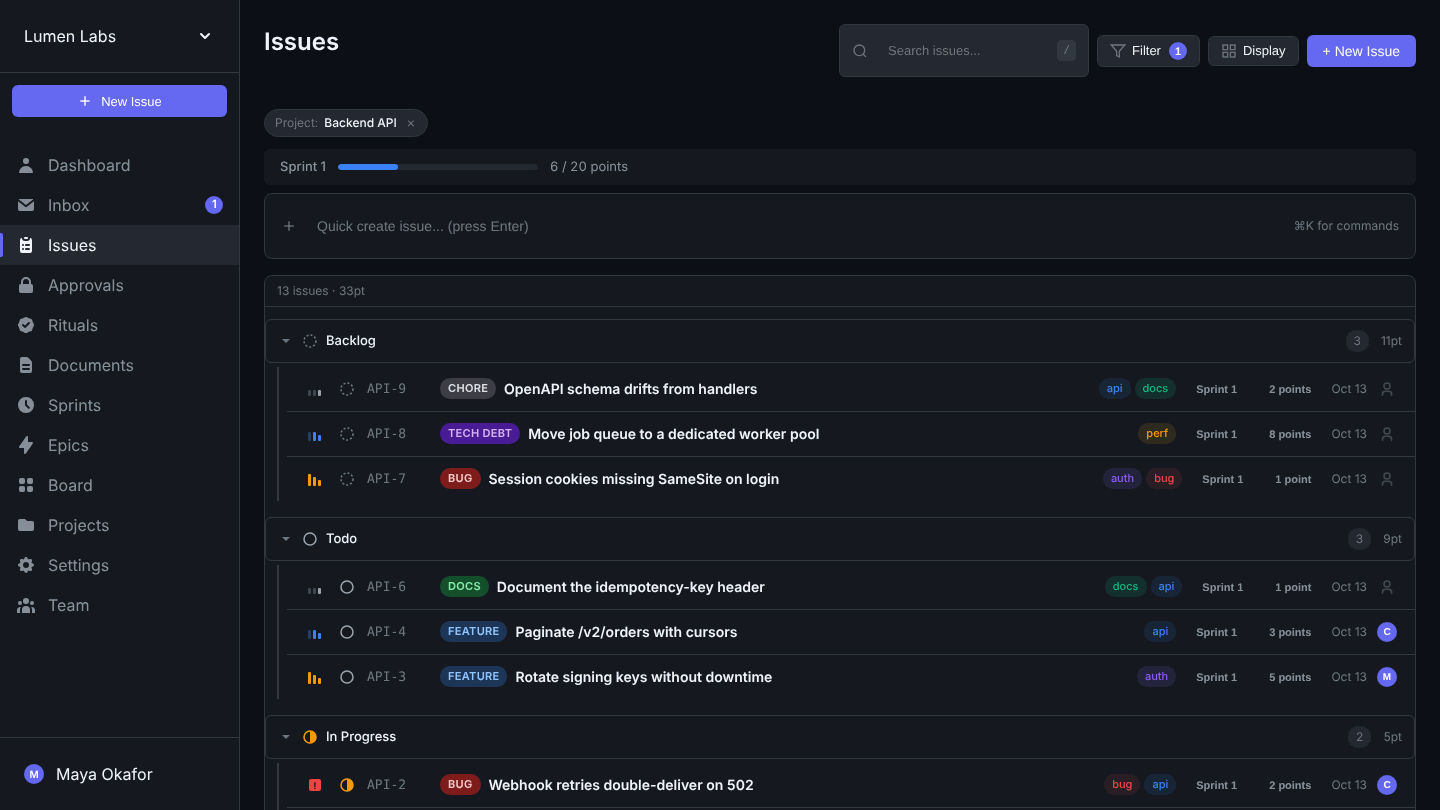Click the in-progress status icon of API-2
Screen dimensions: 1440x810
[347, 785]
